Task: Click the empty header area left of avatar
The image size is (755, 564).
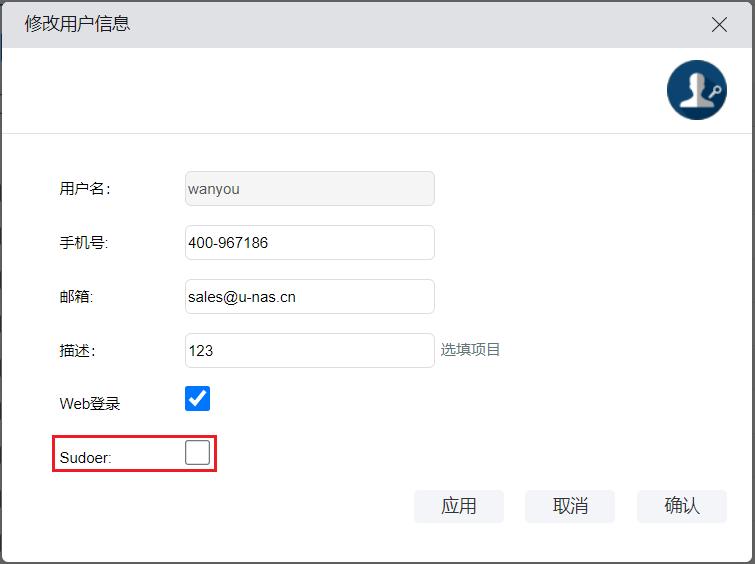Action: click(330, 90)
